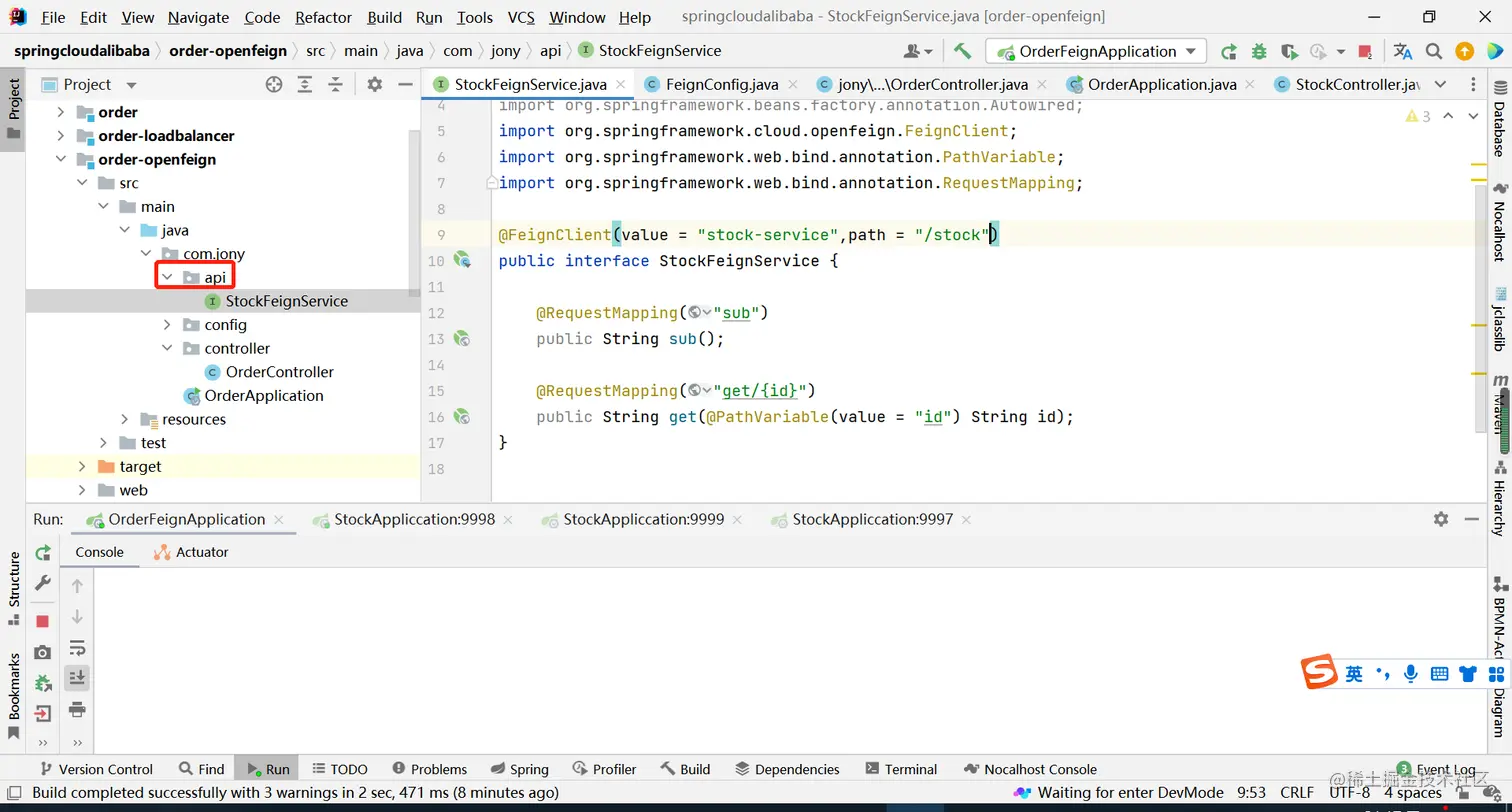Collapse the order-openfeign module
Screen dimensions: 1512x812
[60, 159]
